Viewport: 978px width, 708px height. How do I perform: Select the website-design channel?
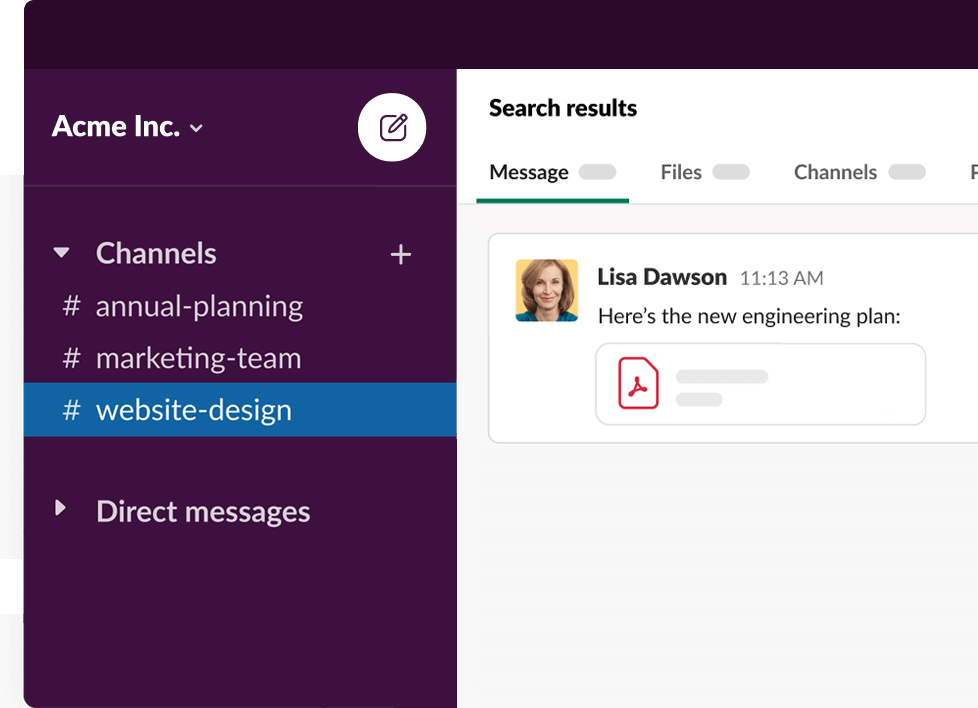[194, 410]
